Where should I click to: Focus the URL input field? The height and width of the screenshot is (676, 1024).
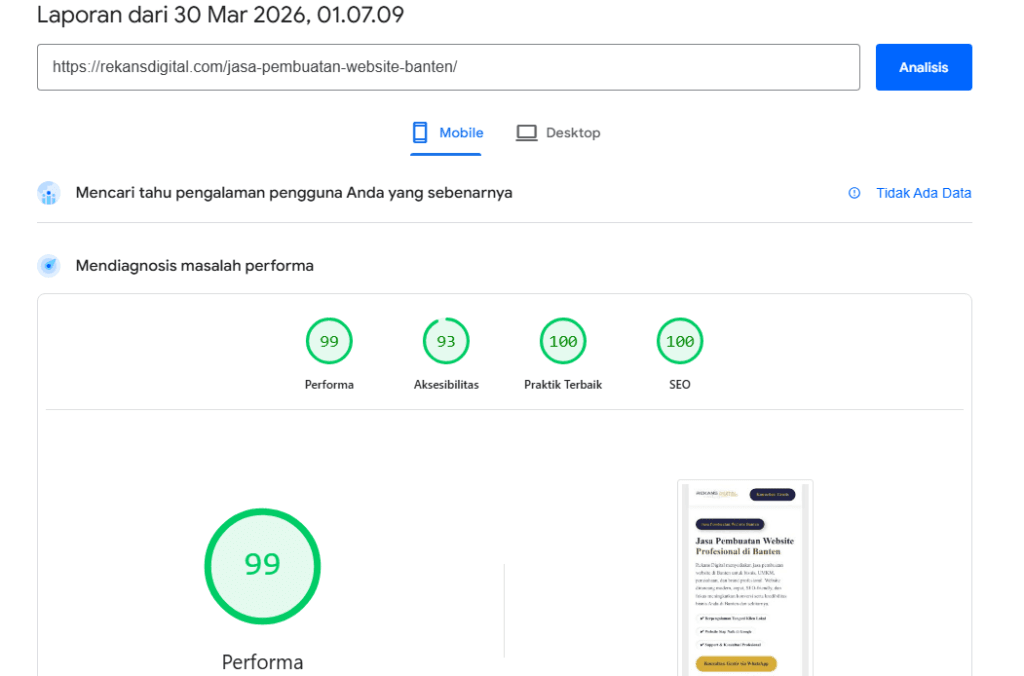click(x=448, y=67)
